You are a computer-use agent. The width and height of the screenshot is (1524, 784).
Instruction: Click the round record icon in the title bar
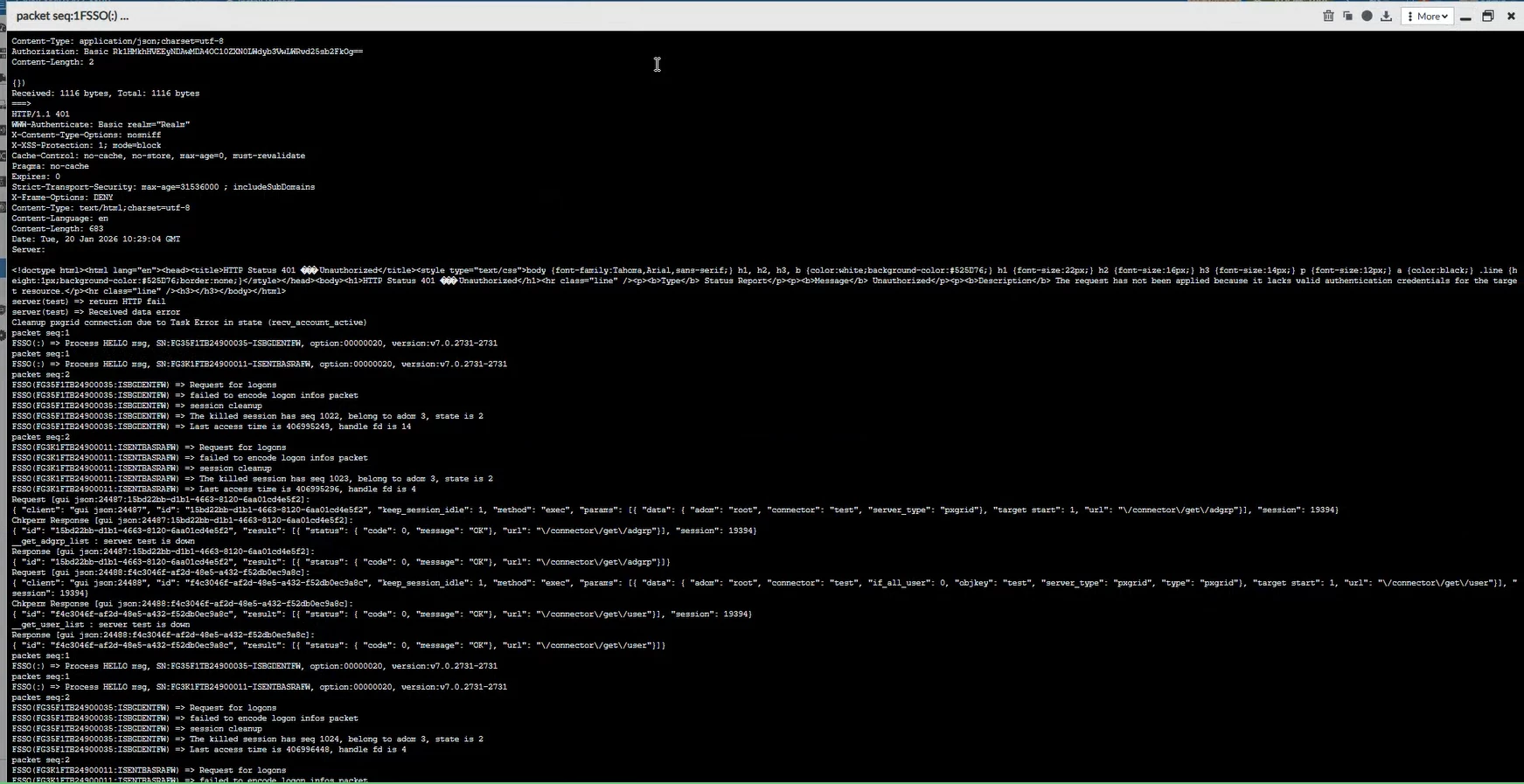[1367, 16]
